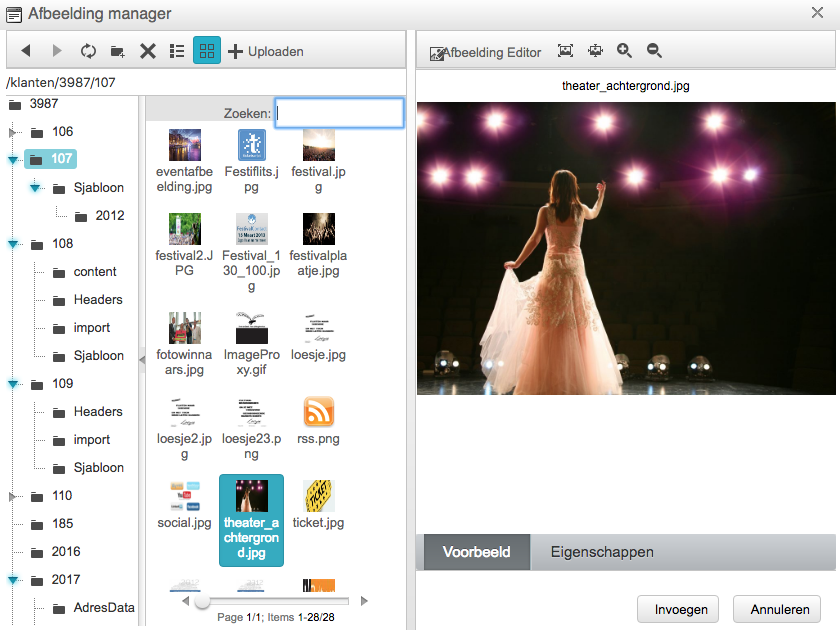Expand folder 110 in the tree
Viewport: 840px width, 634px height.
12,496
